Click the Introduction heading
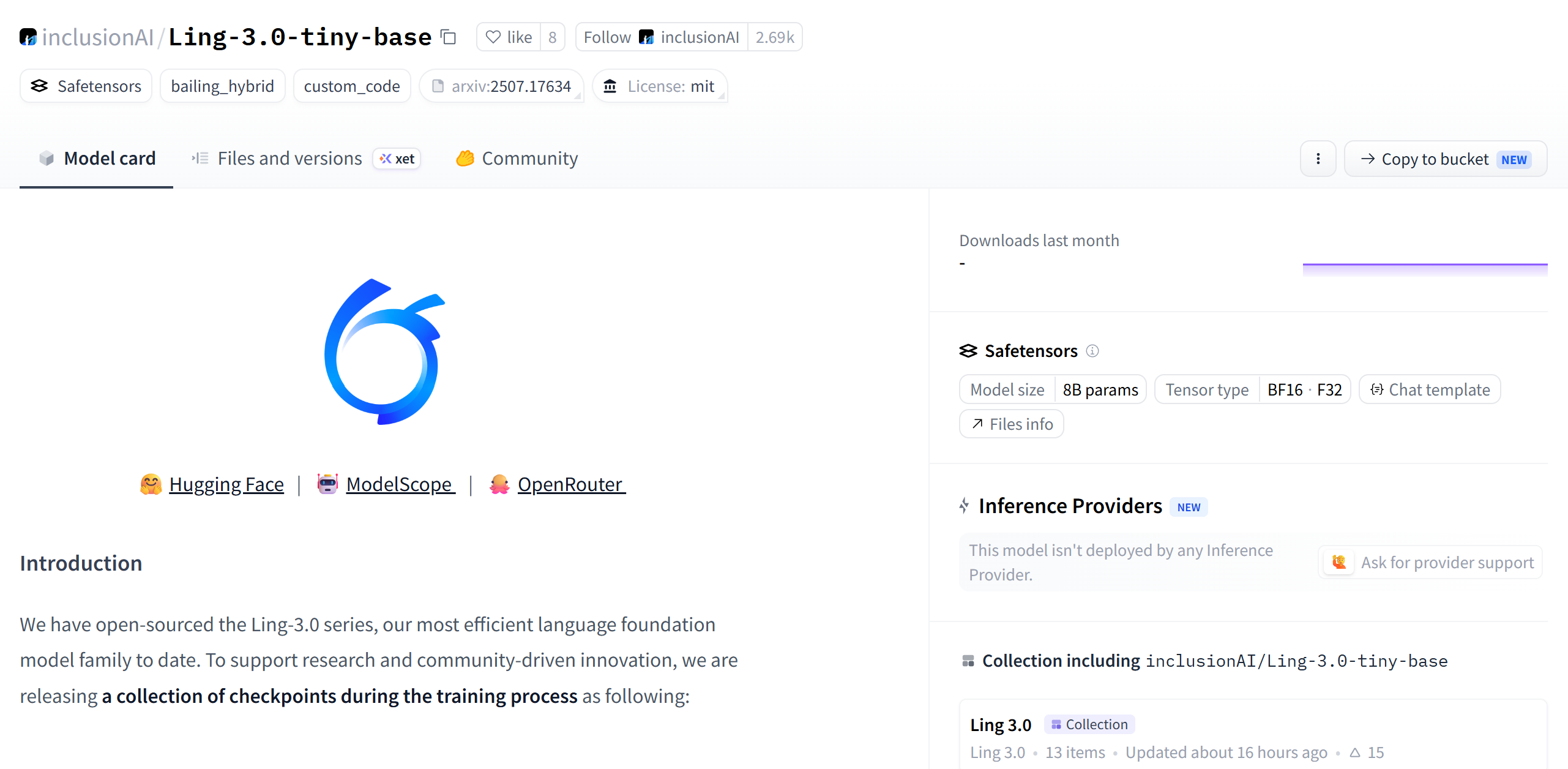Image resolution: width=1568 pixels, height=769 pixels. tap(81, 563)
